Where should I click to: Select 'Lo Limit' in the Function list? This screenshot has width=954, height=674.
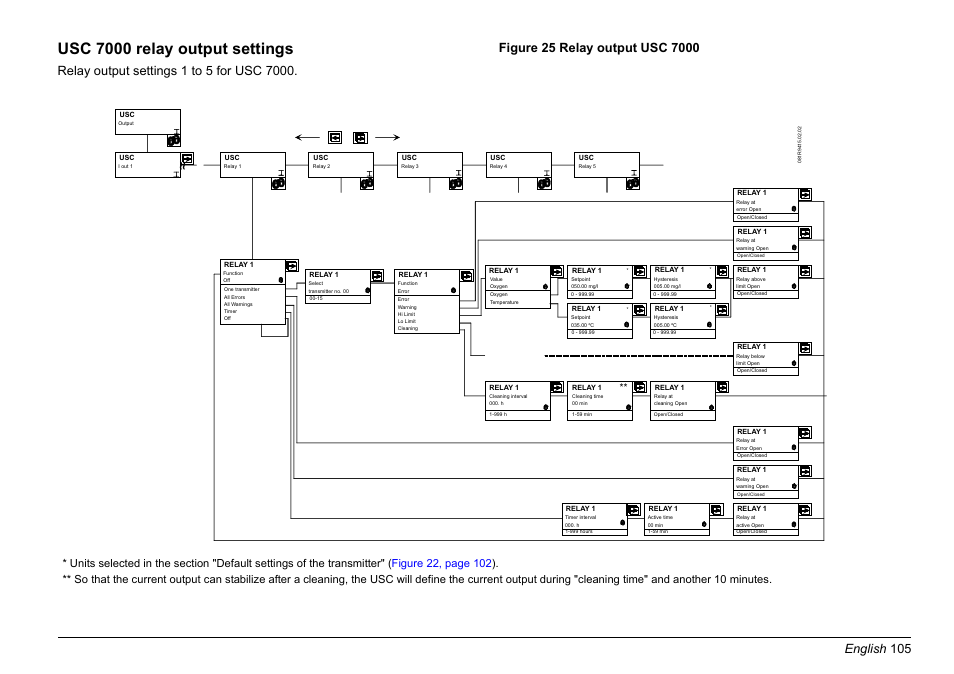pyautogui.click(x=406, y=321)
